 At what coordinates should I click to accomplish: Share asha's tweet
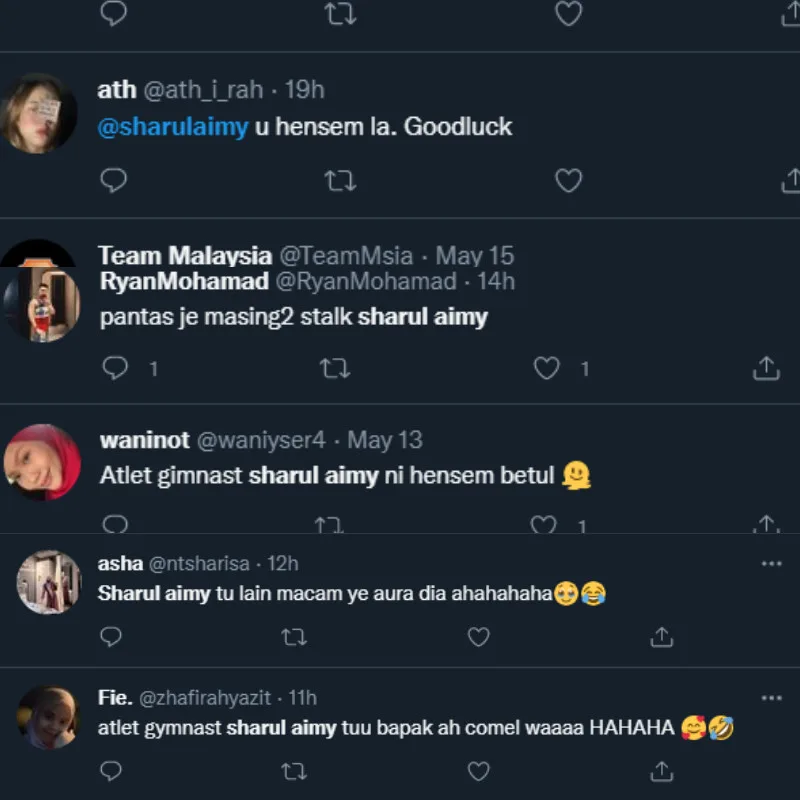[x=661, y=636]
